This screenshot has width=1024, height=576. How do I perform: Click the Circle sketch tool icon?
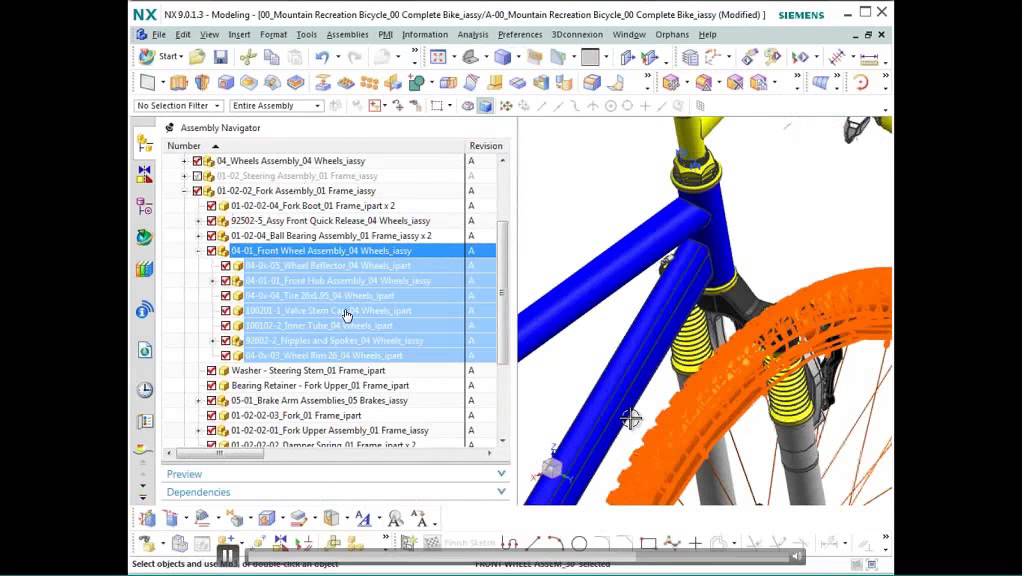[579, 543]
